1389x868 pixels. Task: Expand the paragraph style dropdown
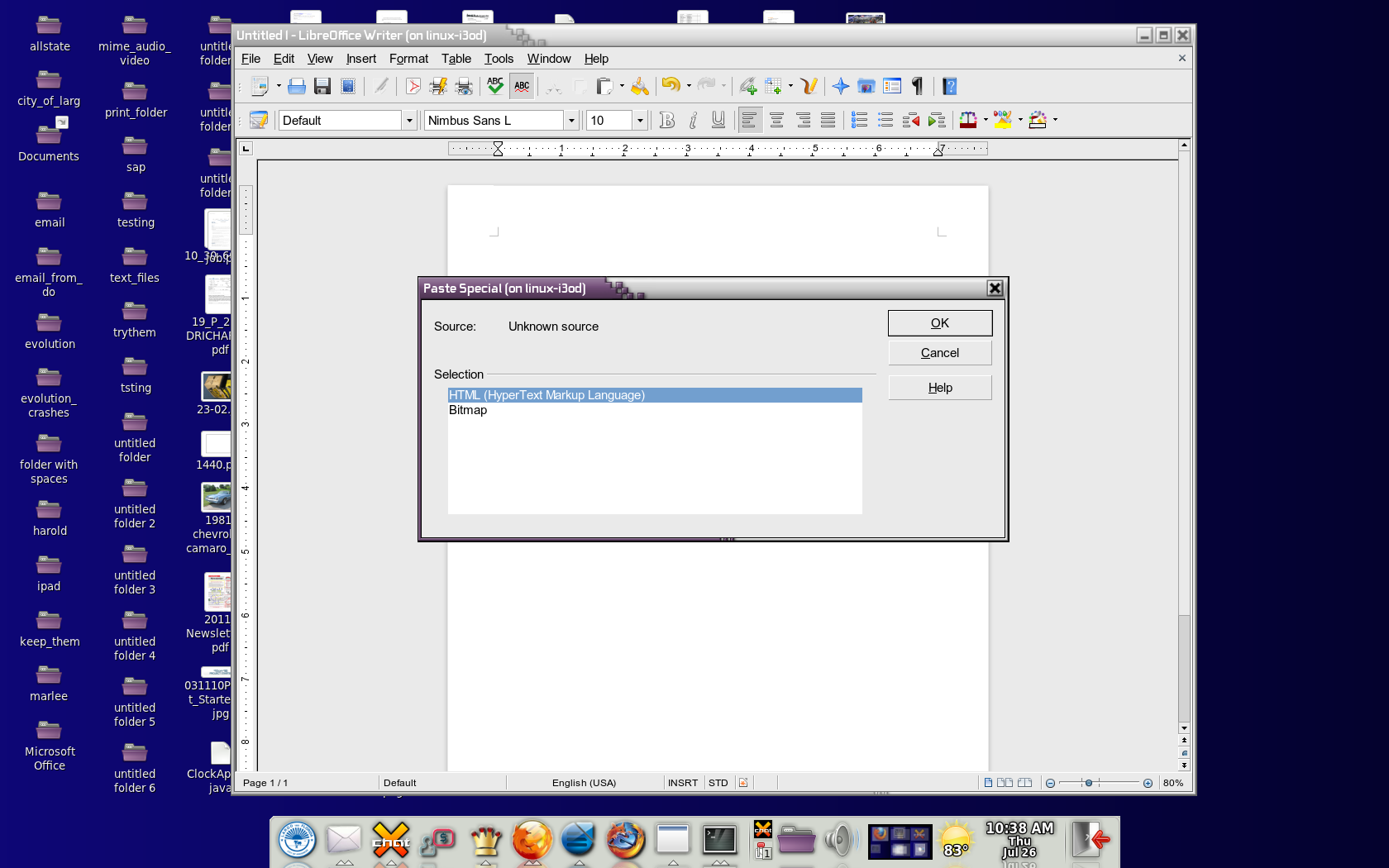[x=408, y=121]
